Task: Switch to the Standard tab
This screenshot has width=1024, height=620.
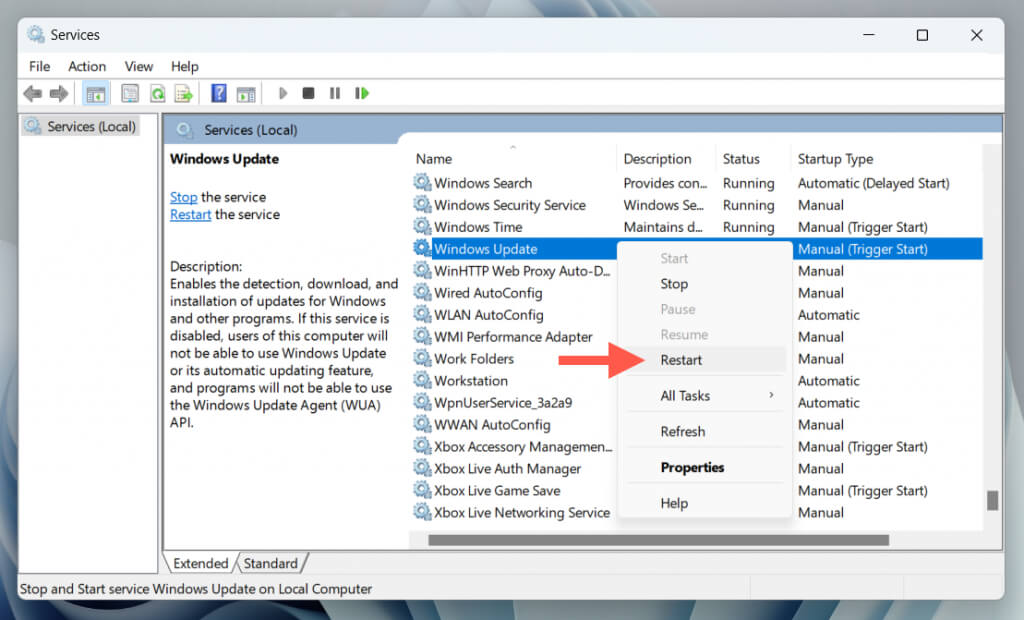Action: tap(270, 563)
